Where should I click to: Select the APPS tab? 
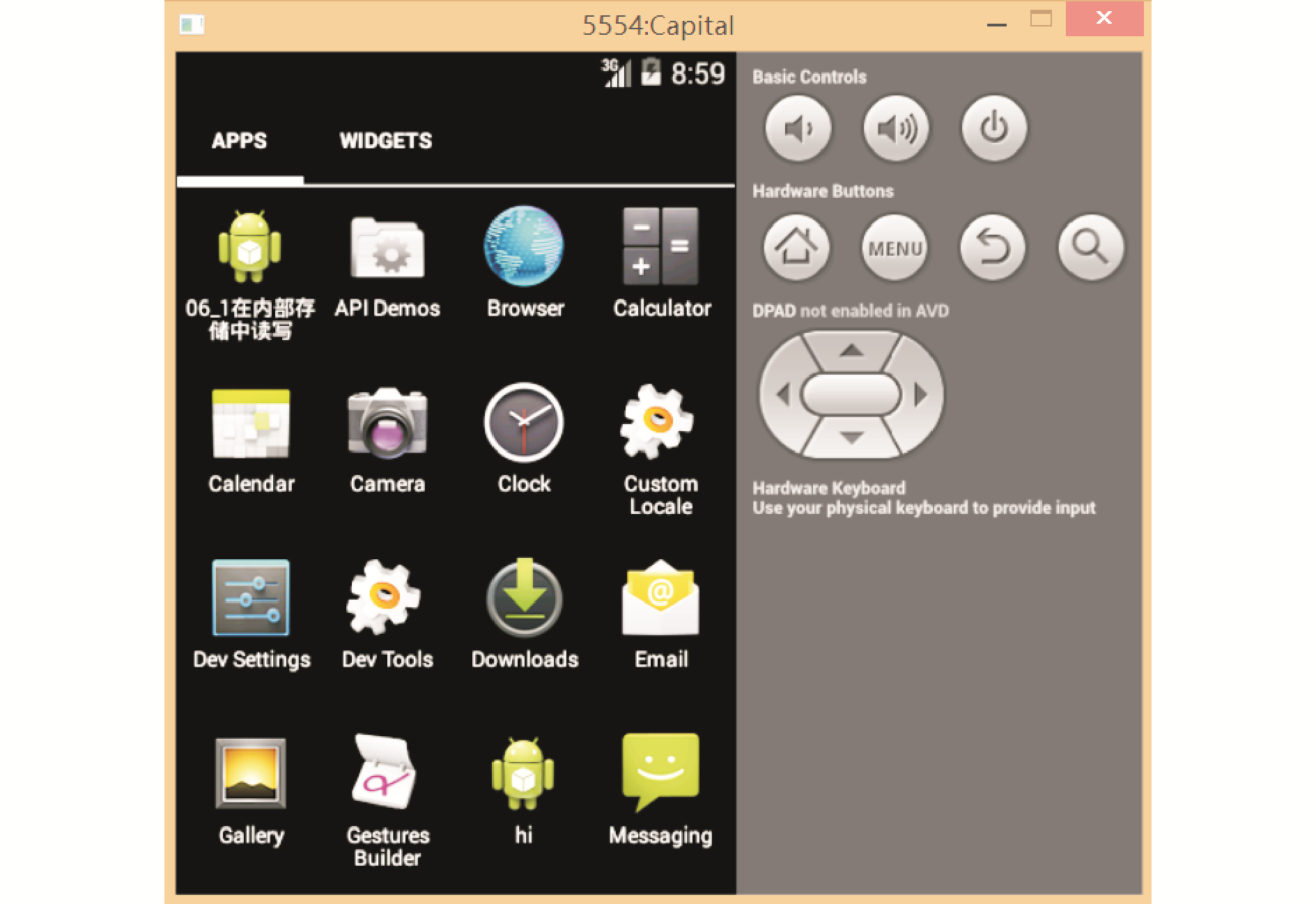(239, 141)
